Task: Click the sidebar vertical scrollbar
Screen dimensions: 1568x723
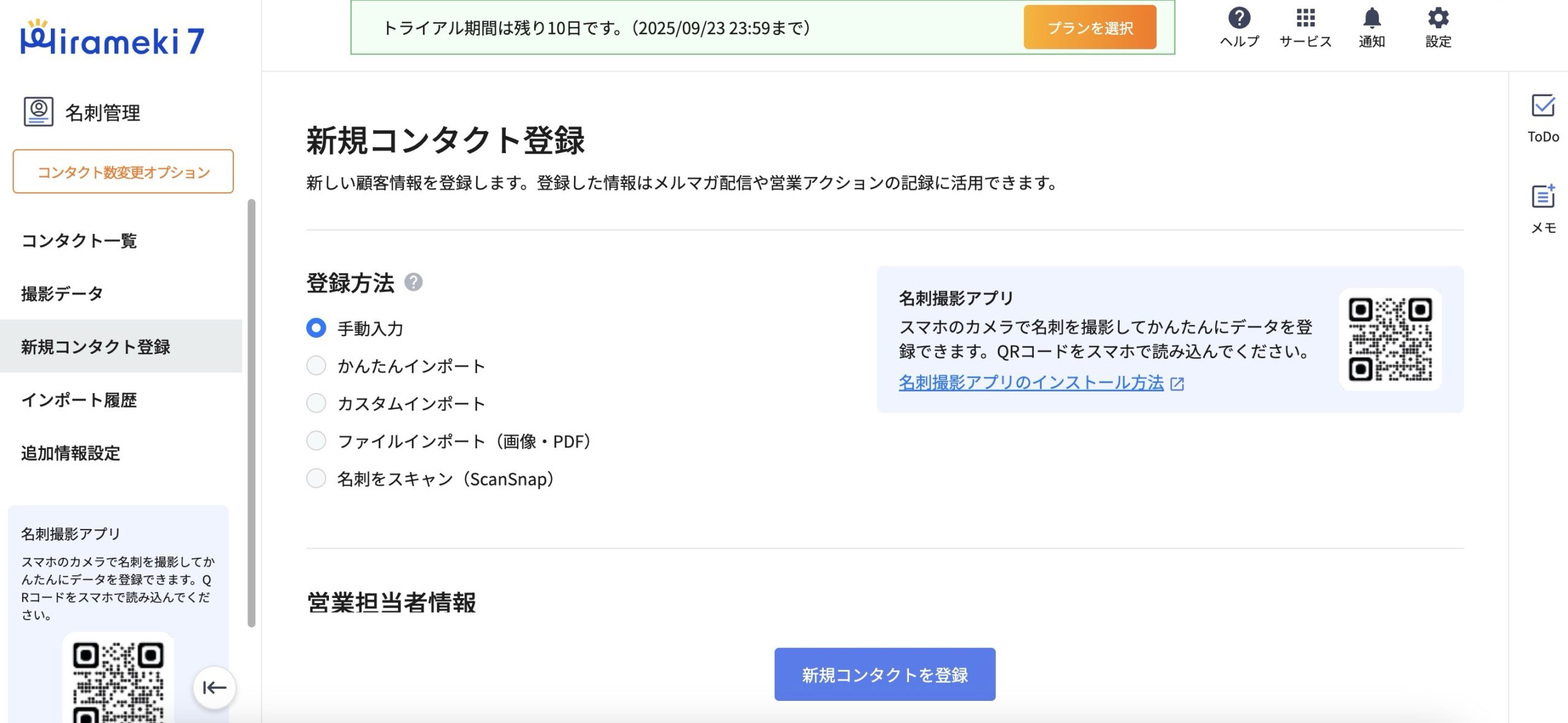Action: point(251,413)
